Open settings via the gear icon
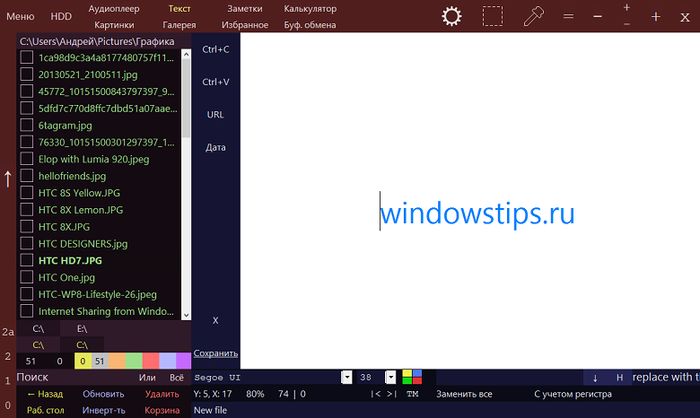700x418 pixels. 452,16
